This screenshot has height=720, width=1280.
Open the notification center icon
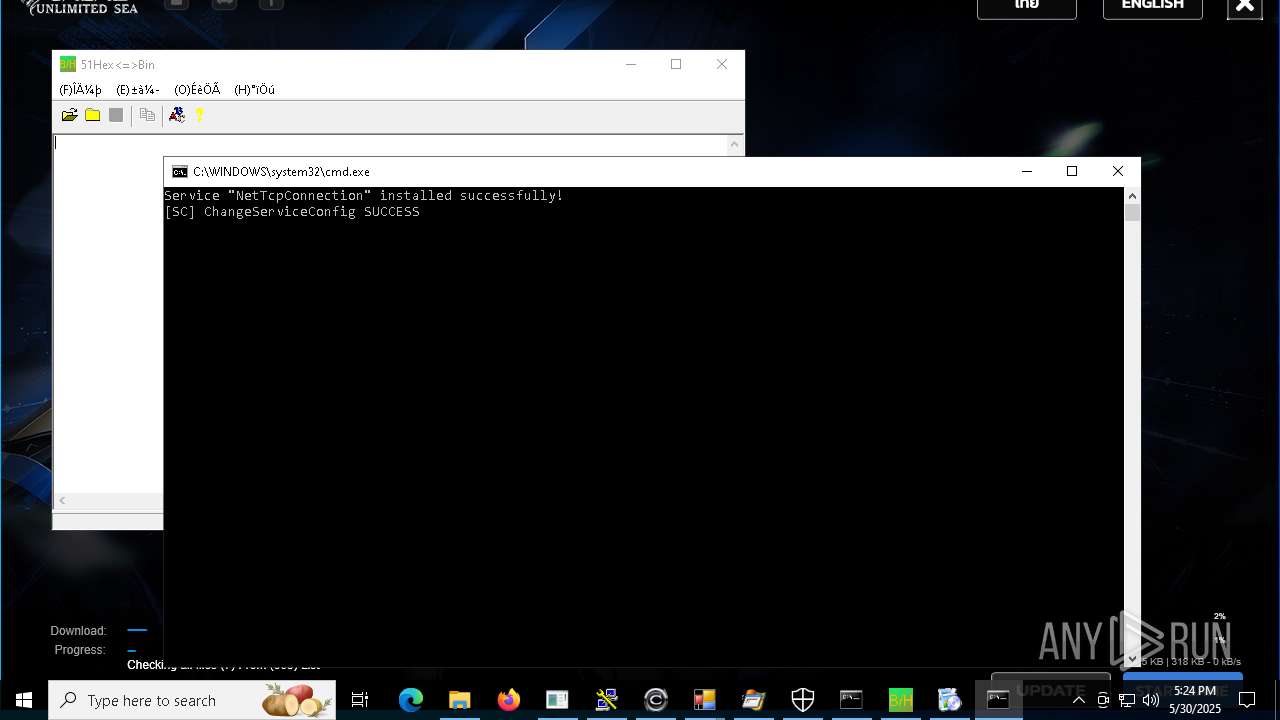tap(1246, 700)
